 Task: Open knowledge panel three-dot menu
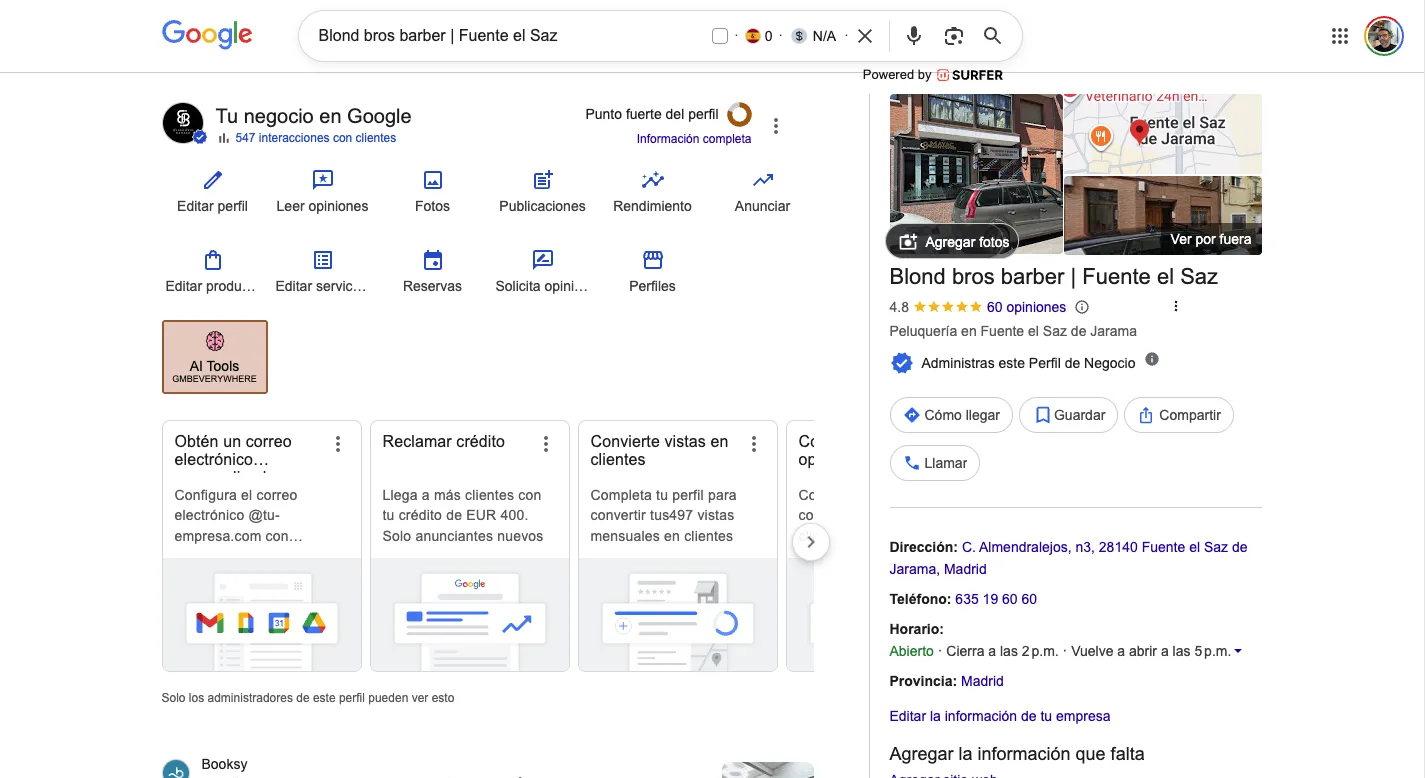(1176, 307)
